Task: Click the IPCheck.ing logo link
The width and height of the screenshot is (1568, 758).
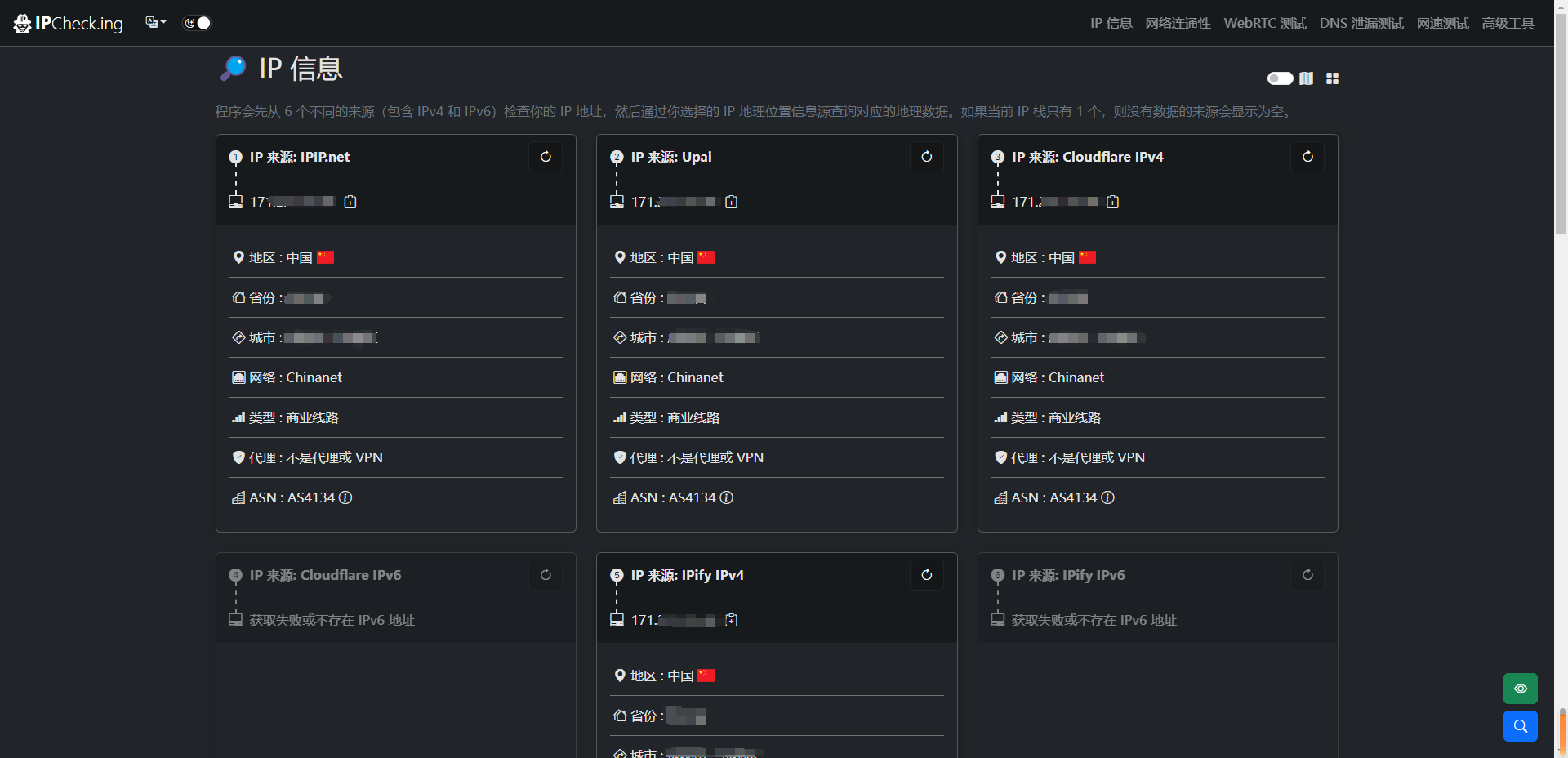Action: pos(69,23)
